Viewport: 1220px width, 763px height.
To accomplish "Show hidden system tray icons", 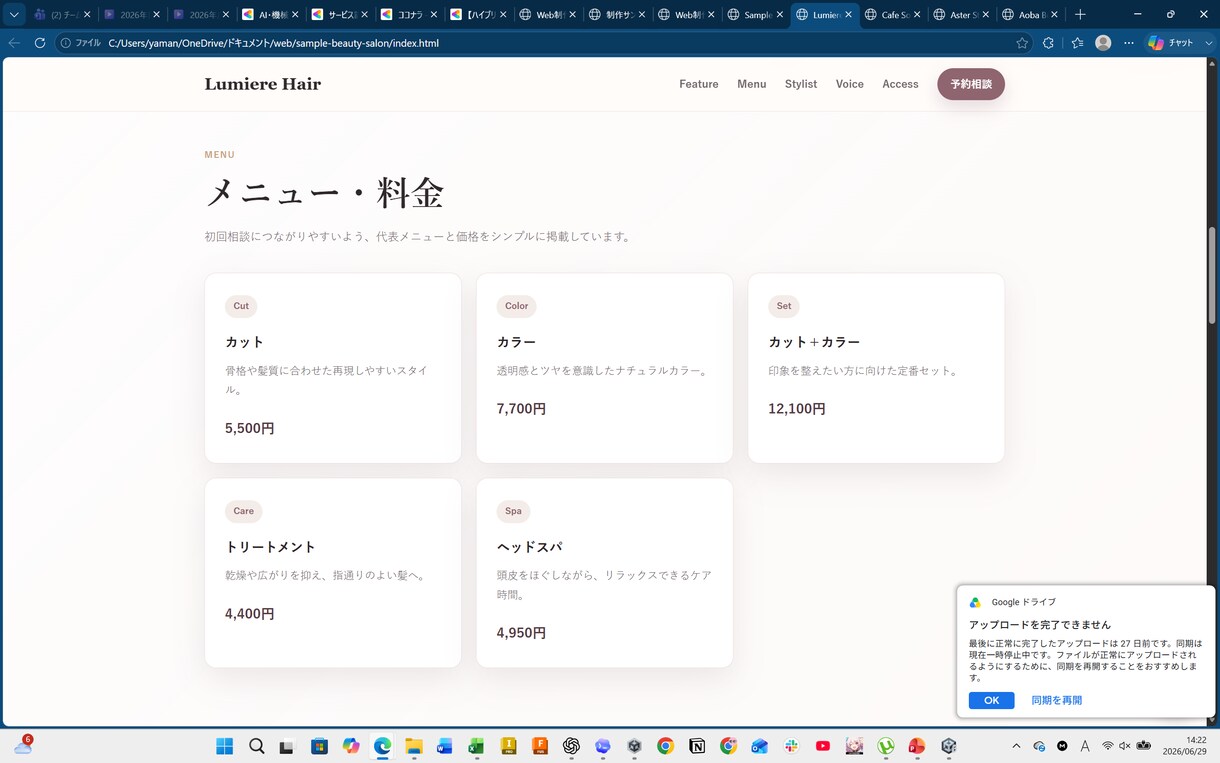I will [1016, 746].
